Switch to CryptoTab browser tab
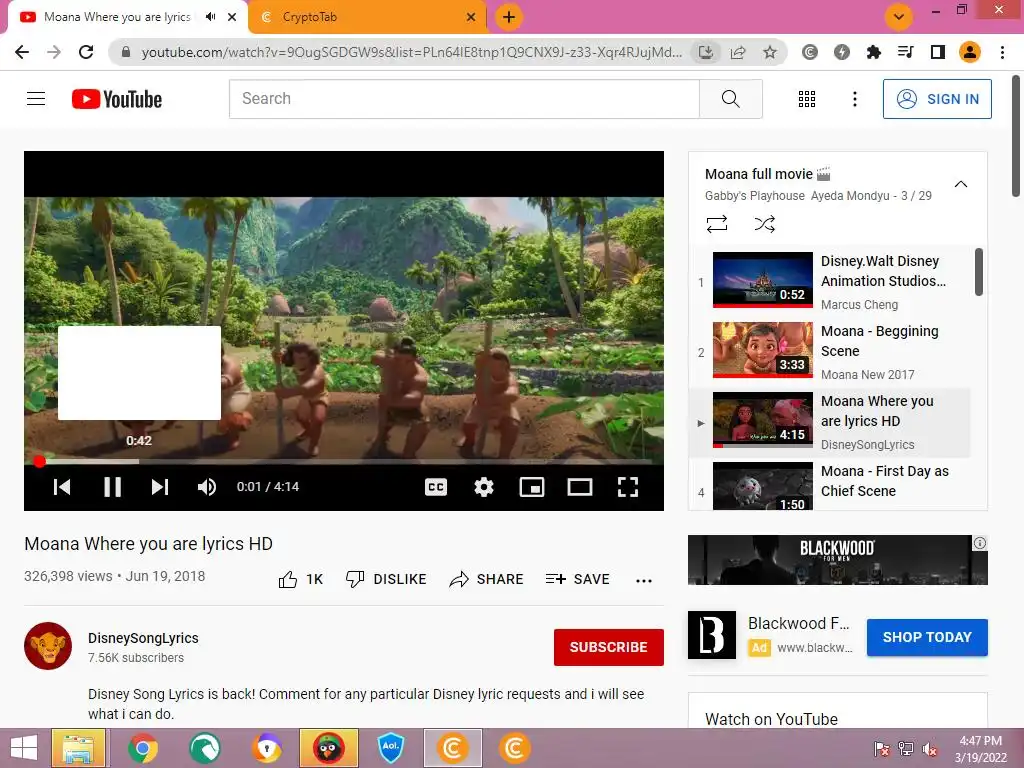This screenshot has width=1024, height=768. 310,17
